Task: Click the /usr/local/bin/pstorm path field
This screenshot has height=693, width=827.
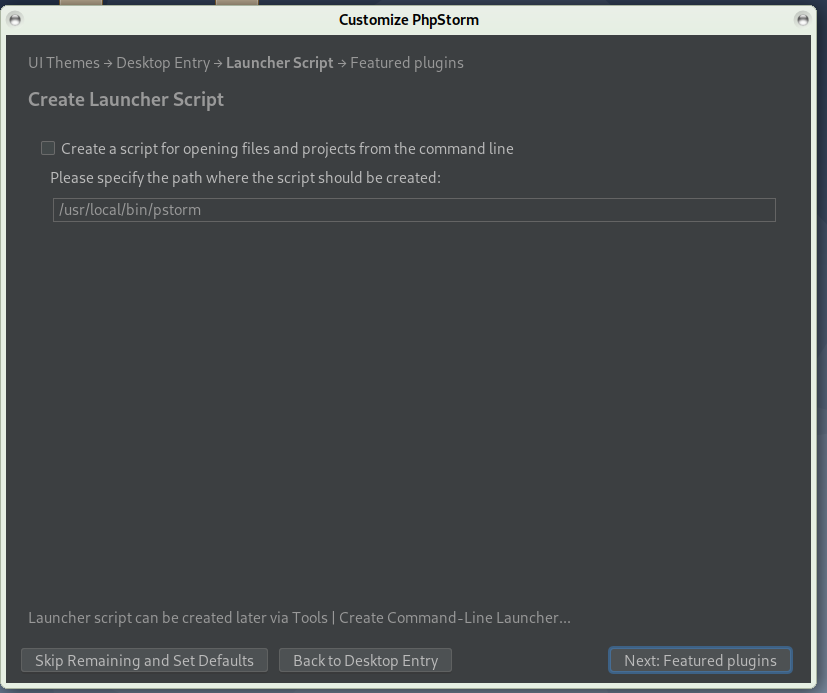Action: [413, 210]
